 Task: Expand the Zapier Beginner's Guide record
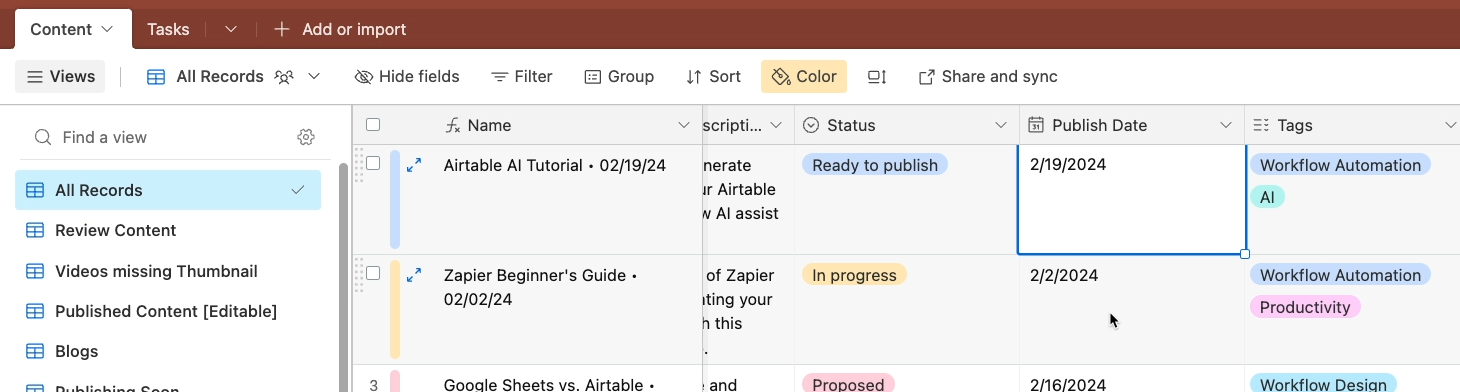(414, 275)
